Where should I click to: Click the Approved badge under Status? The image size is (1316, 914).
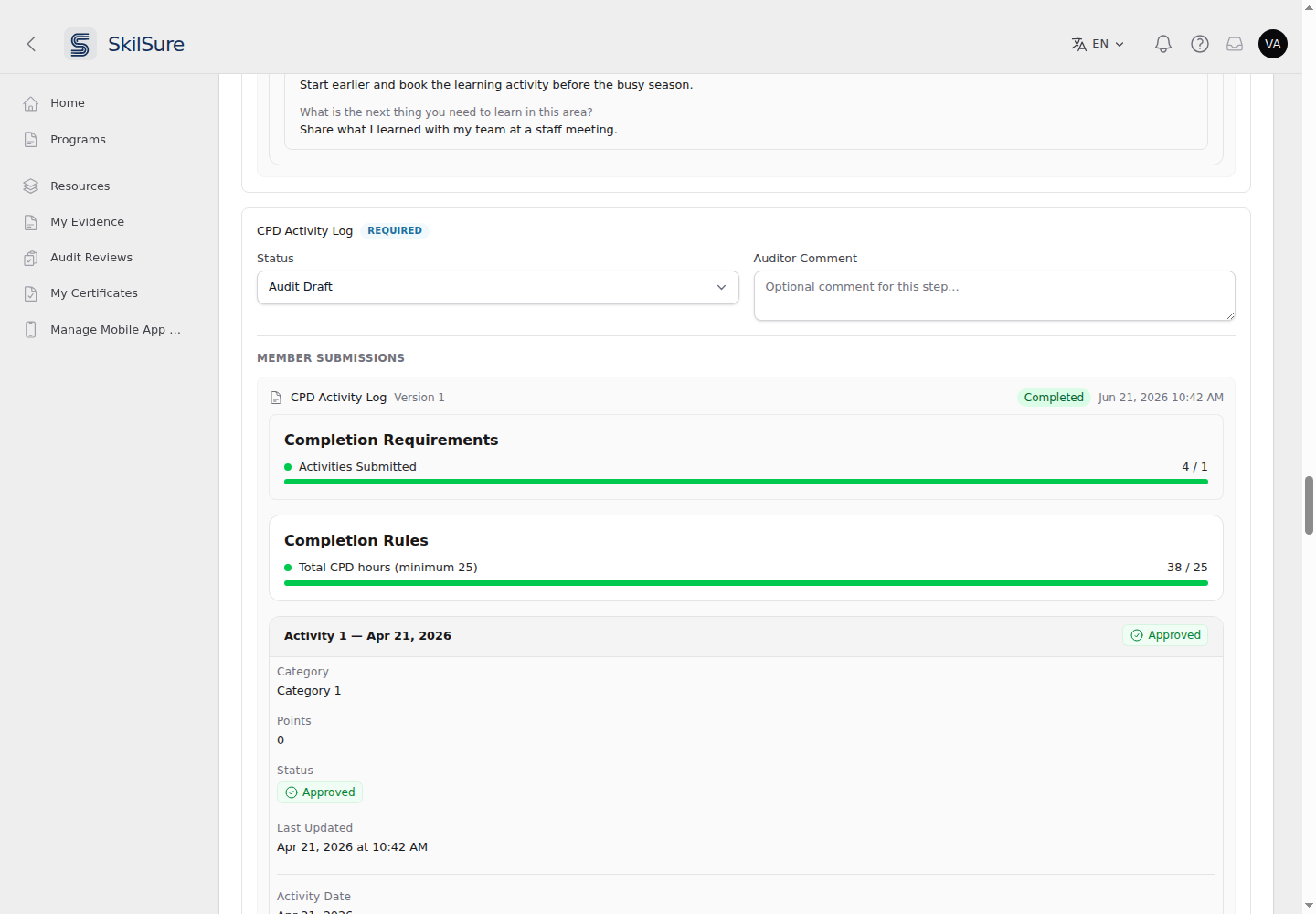[x=320, y=792]
